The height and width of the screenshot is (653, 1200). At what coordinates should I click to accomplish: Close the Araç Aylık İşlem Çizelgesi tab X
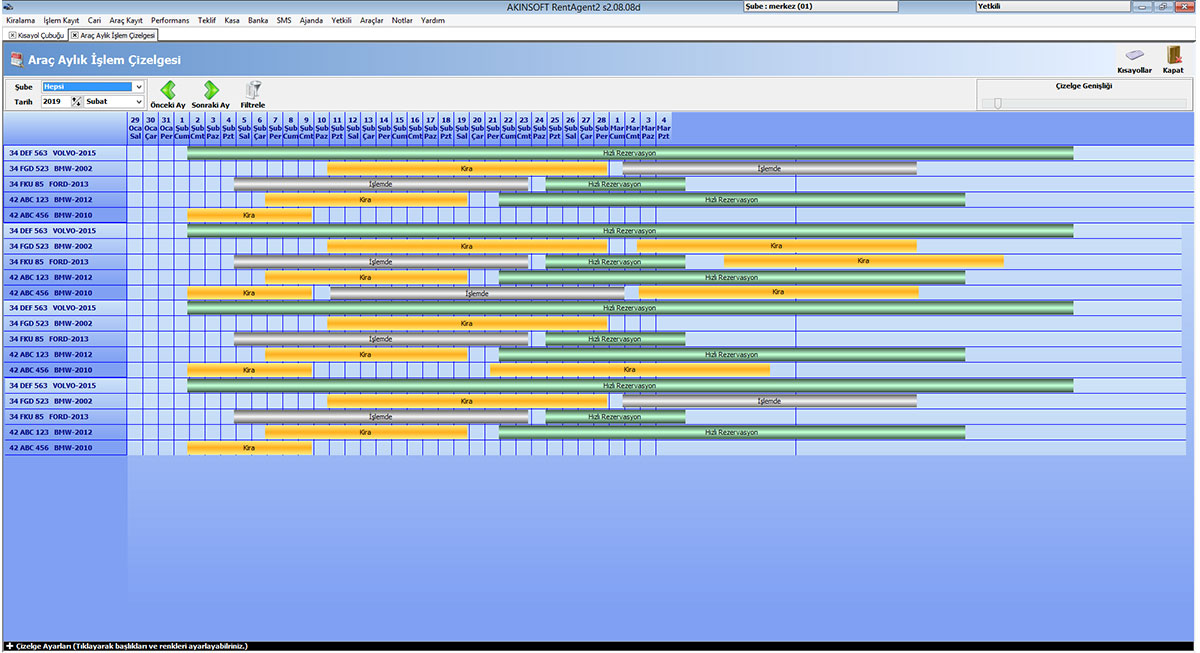click(x=75, y=35)
